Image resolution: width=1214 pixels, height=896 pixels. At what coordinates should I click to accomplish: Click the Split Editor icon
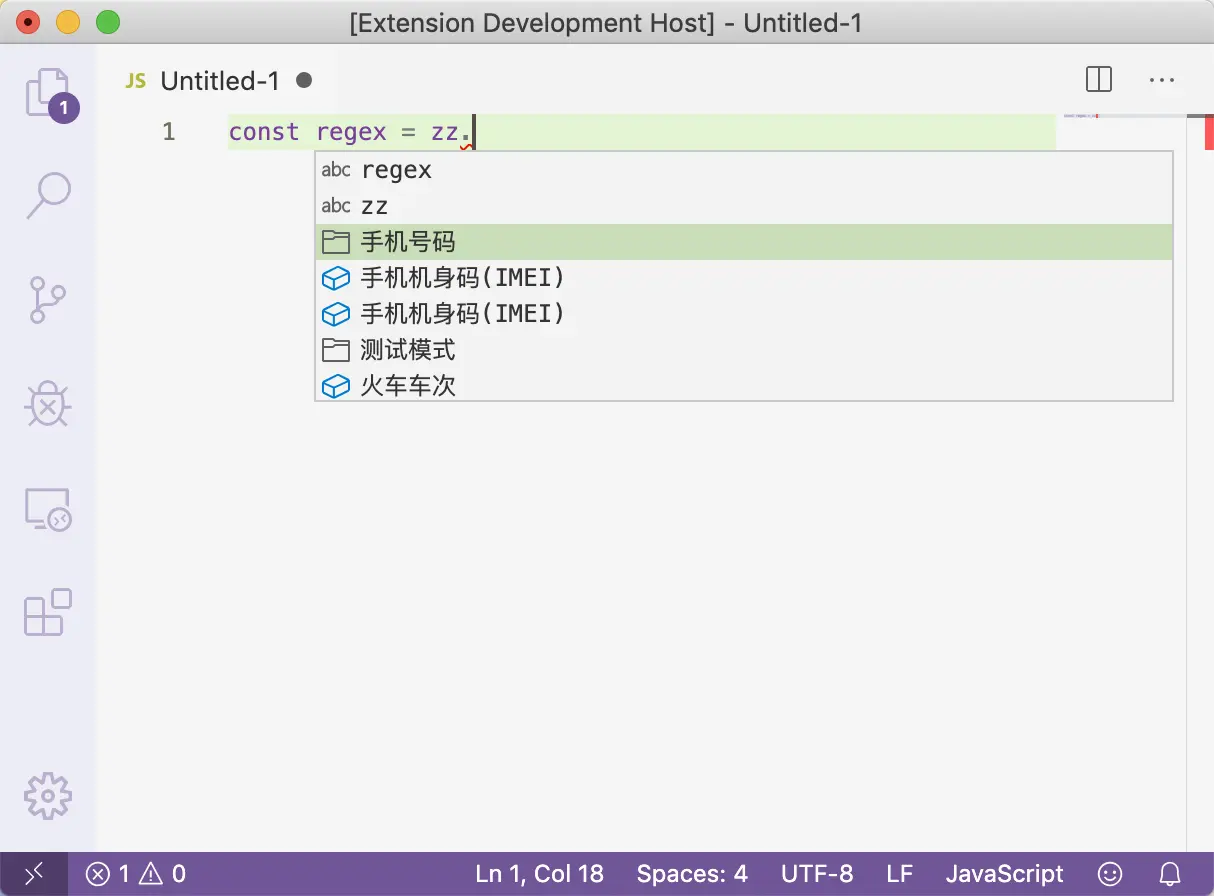pyautogui.click(x=1098, y=80)
